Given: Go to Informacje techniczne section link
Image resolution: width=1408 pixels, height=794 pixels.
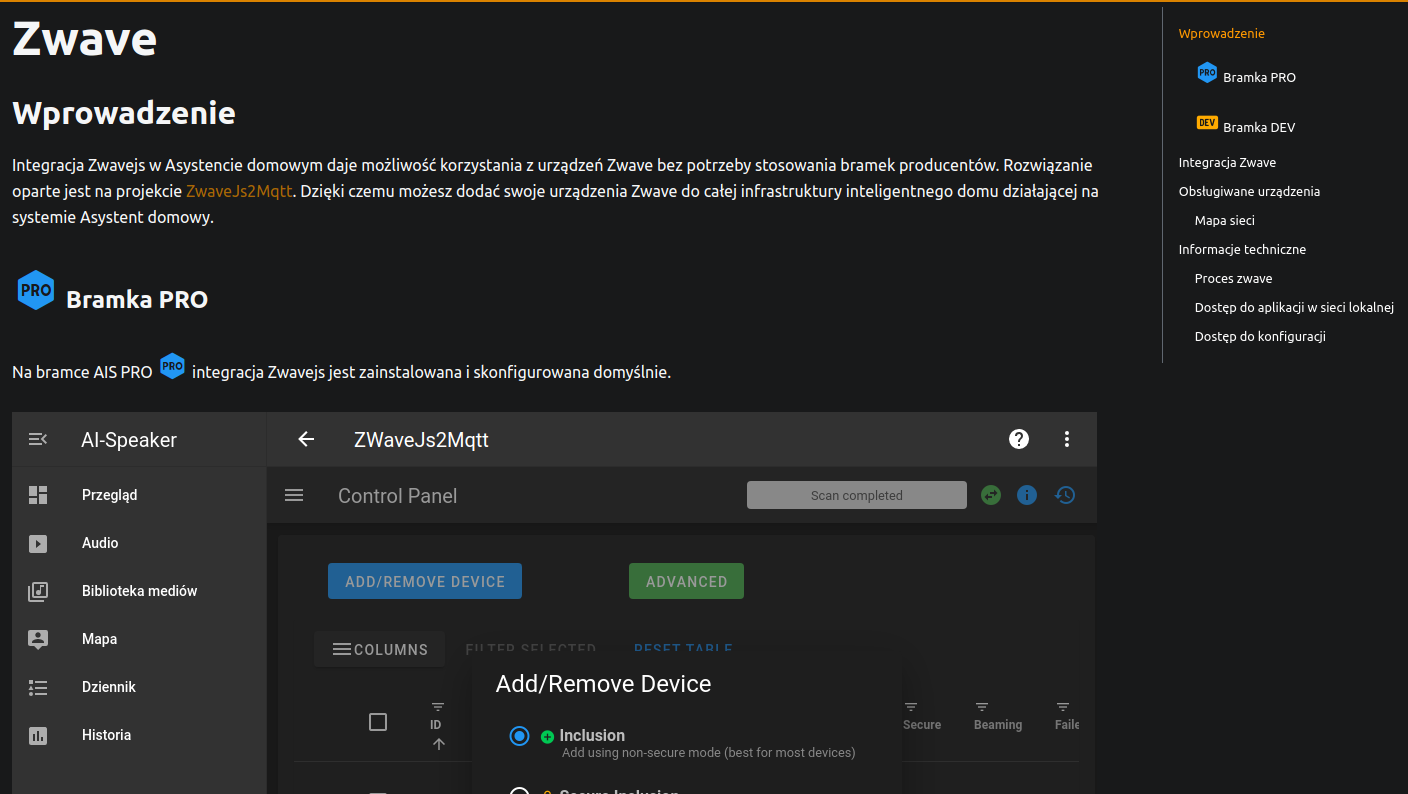Looking at the screenshot, I should [1242, 249].
